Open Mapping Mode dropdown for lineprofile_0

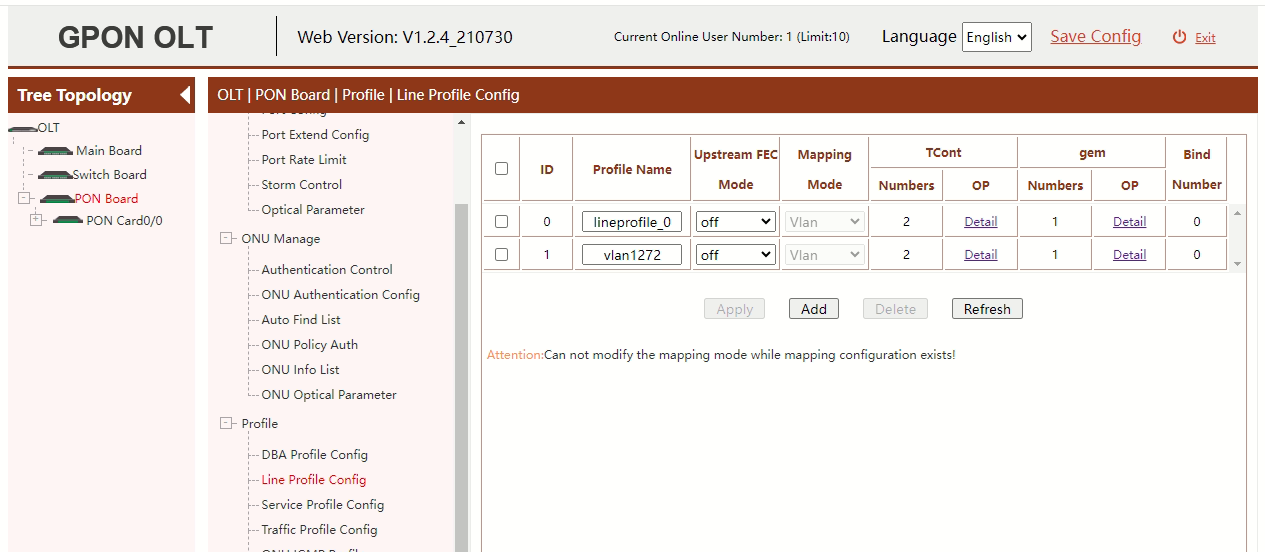point(825,222)
